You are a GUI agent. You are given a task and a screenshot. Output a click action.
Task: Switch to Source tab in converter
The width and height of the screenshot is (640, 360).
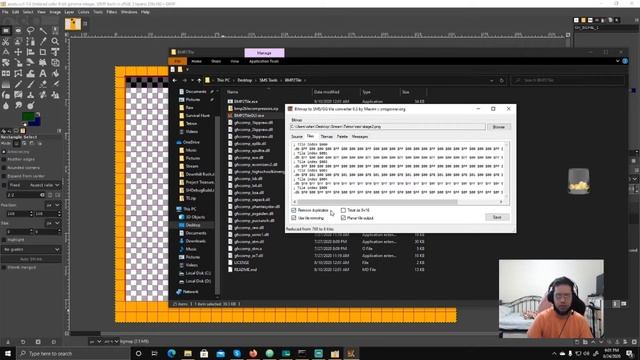297,137
